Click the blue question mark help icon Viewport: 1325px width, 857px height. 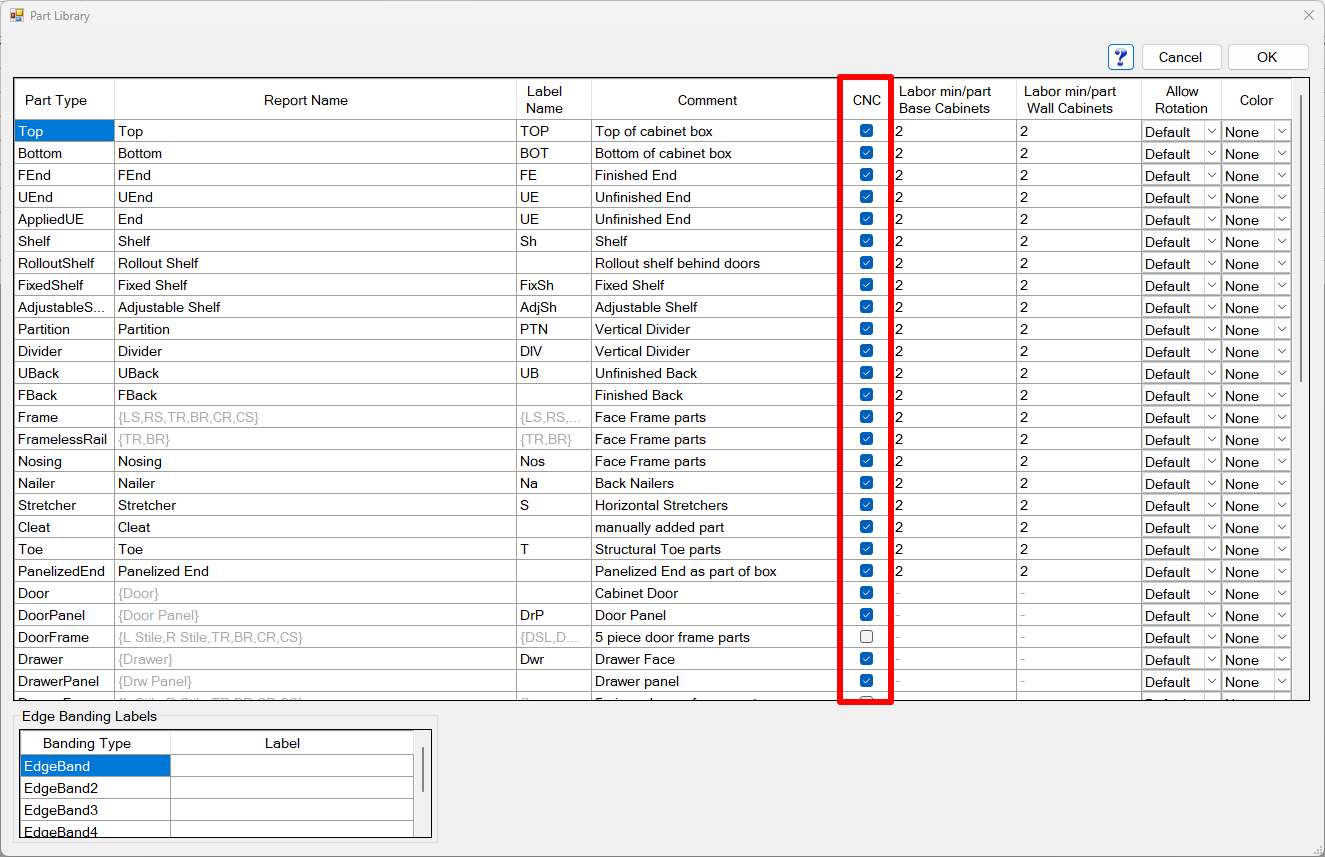pos(1120,57)
